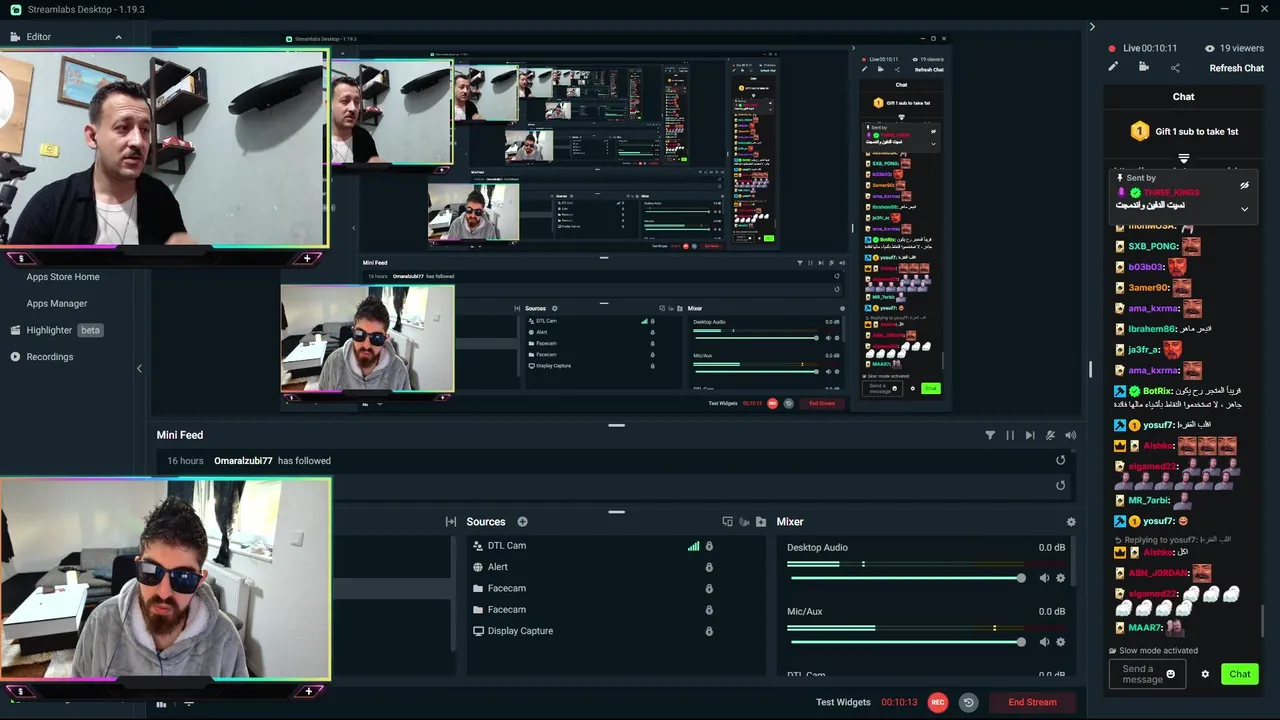
Task: Click the Alert globe icon in Sources
Action: 478,567
